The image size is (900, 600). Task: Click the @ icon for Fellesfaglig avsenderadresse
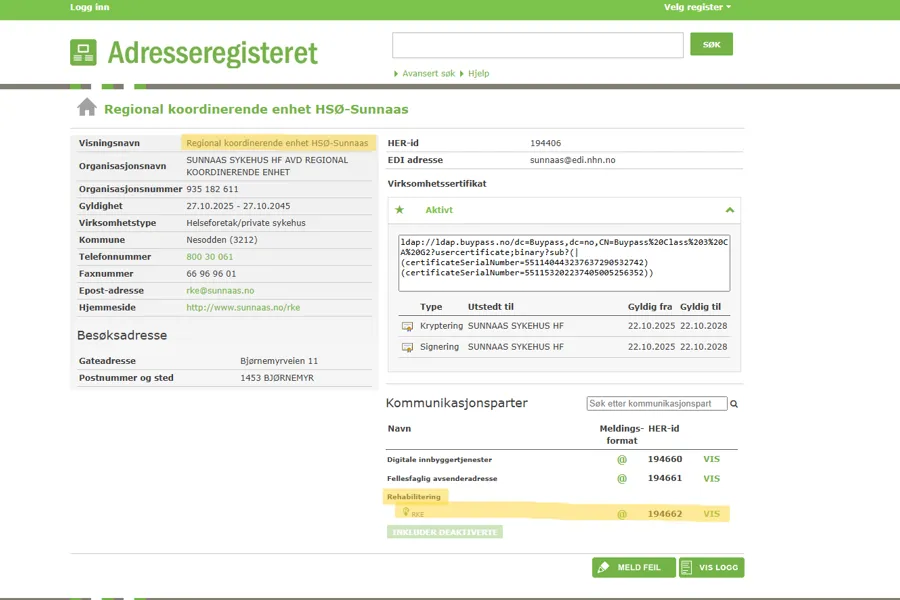coord(621,479)
